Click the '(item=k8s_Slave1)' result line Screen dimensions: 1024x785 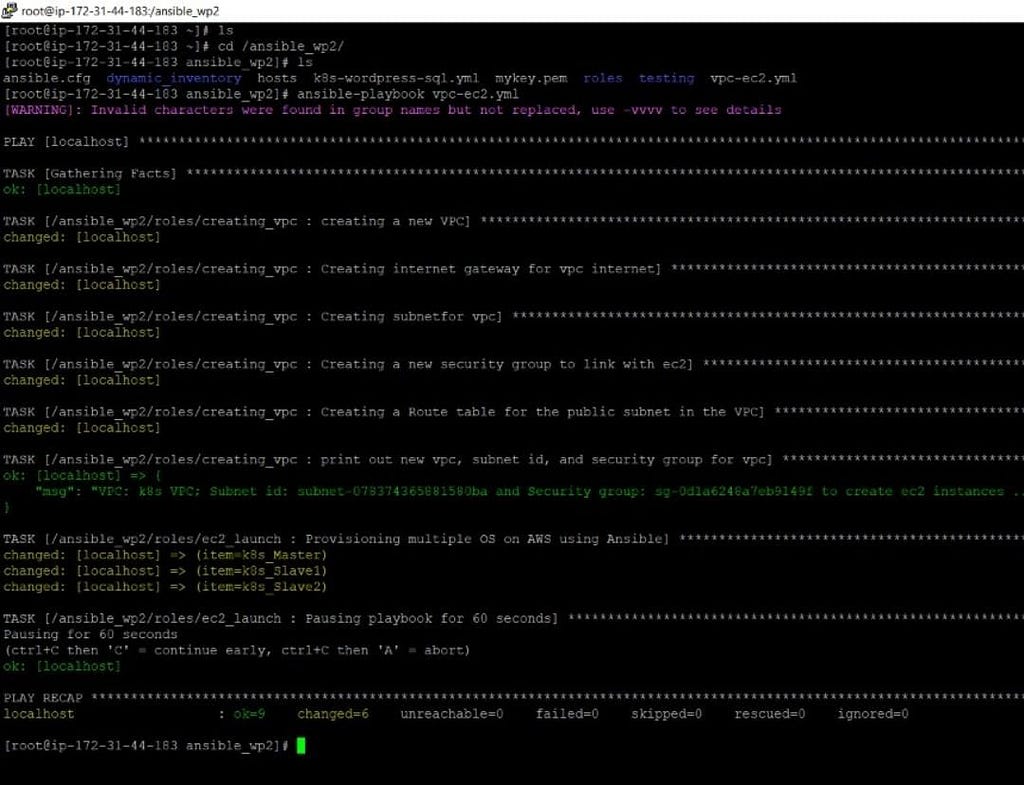point(261,571)
